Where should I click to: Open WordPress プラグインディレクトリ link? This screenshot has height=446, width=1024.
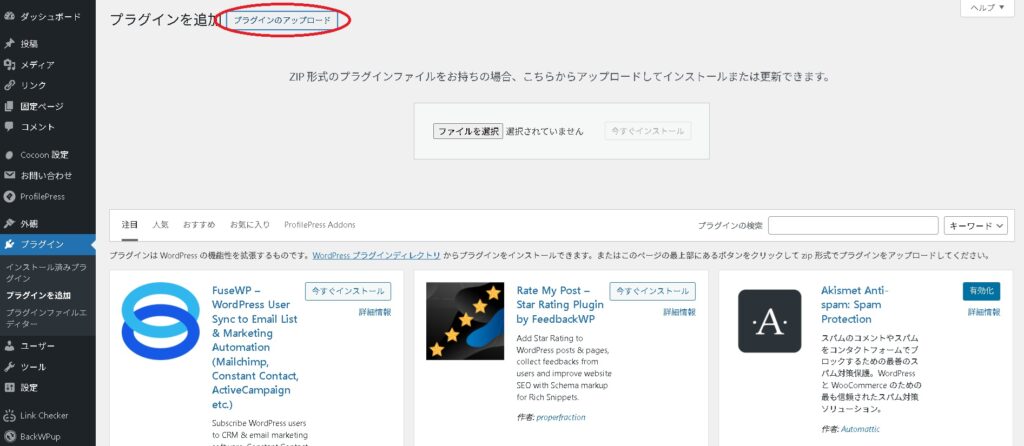click(376, 255)
